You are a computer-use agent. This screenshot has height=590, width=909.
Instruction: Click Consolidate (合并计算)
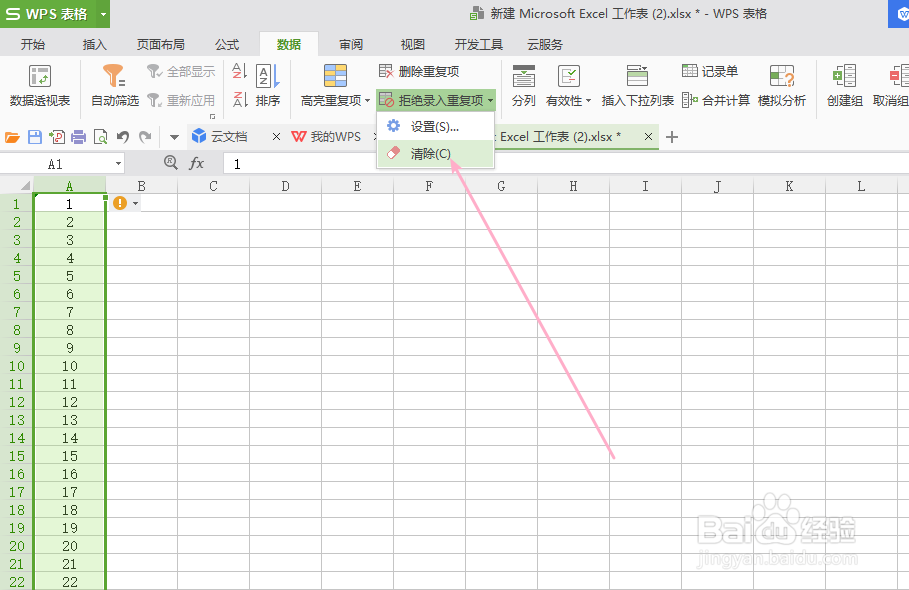(716, 100)
